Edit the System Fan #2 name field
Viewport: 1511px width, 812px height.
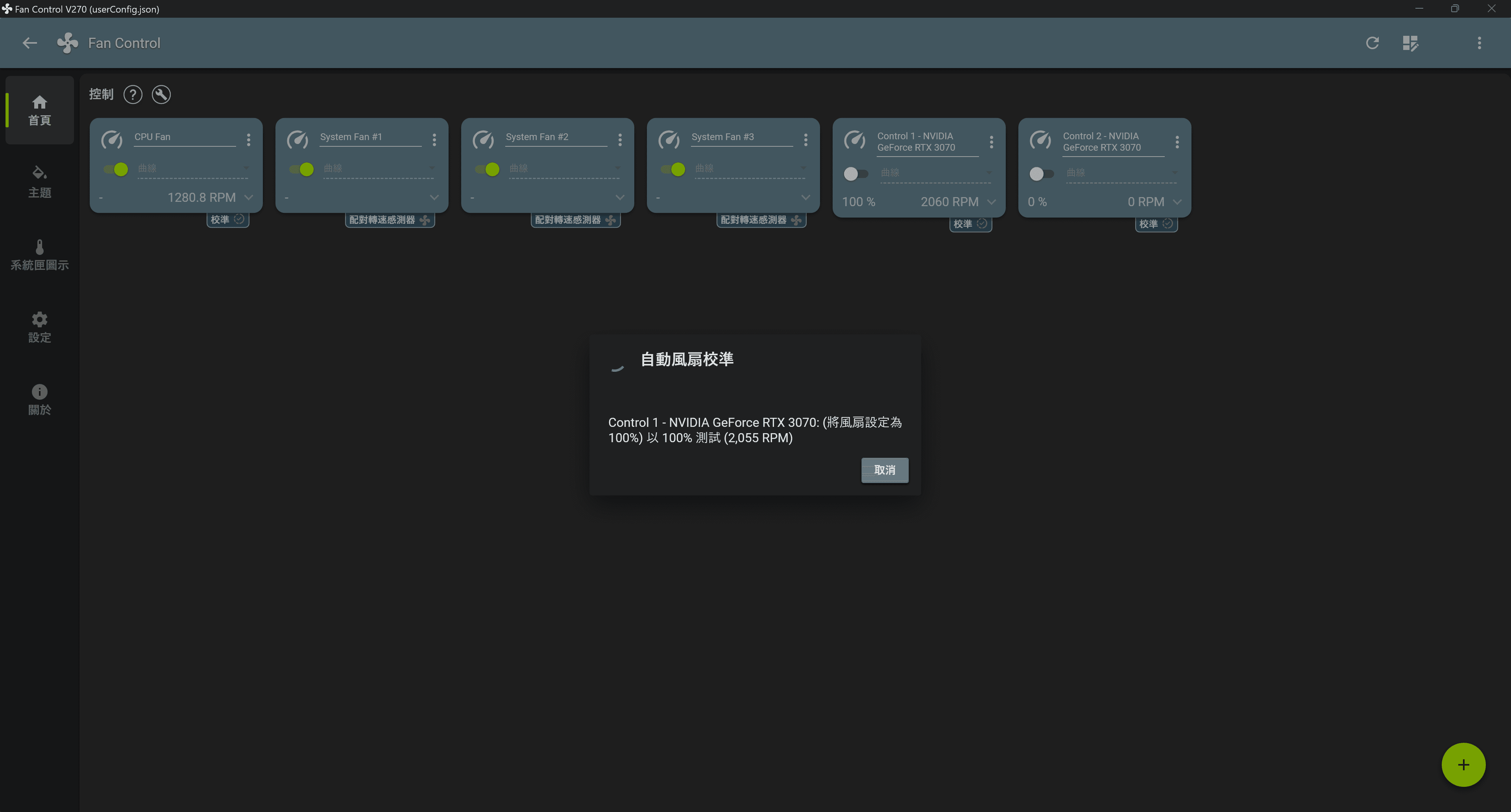coord(556,137)
